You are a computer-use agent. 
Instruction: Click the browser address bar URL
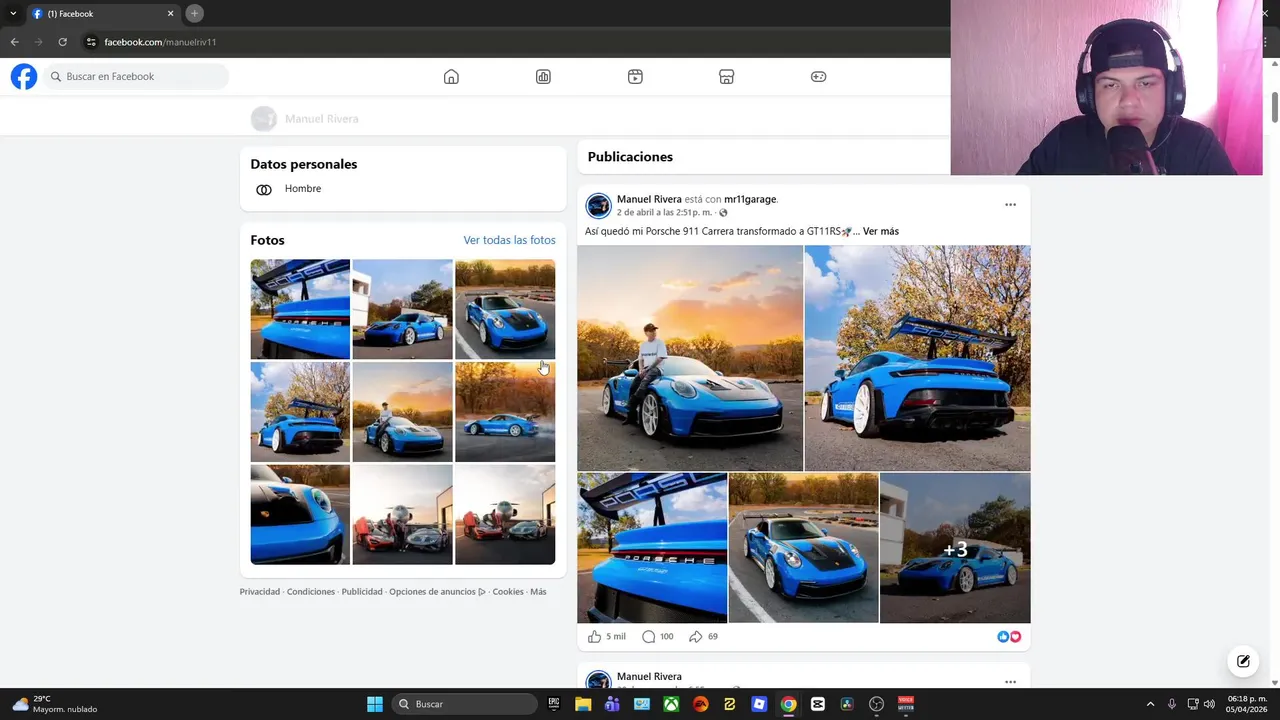point(160,42)
